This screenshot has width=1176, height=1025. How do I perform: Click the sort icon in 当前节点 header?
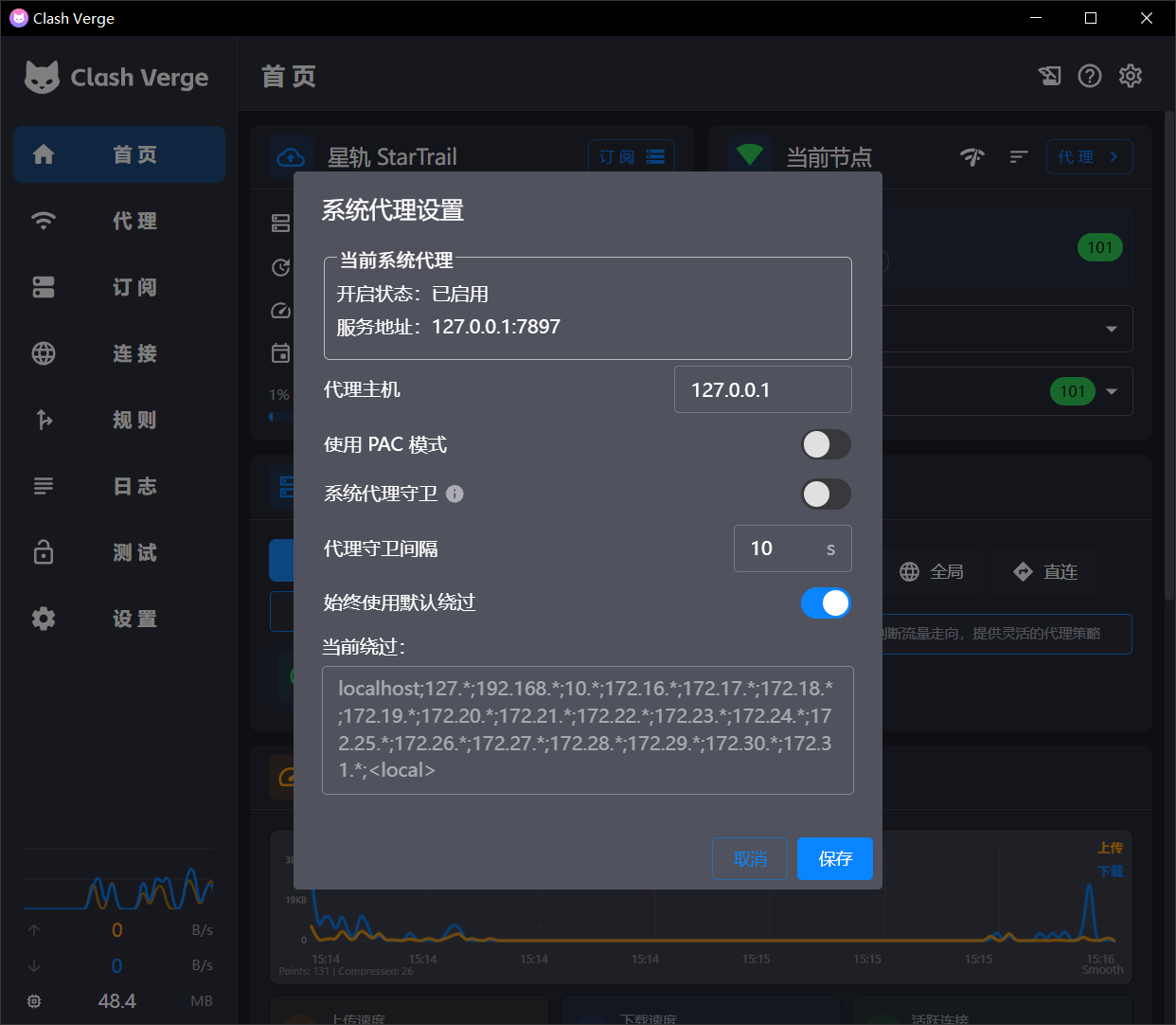(x=1019, y=156)
